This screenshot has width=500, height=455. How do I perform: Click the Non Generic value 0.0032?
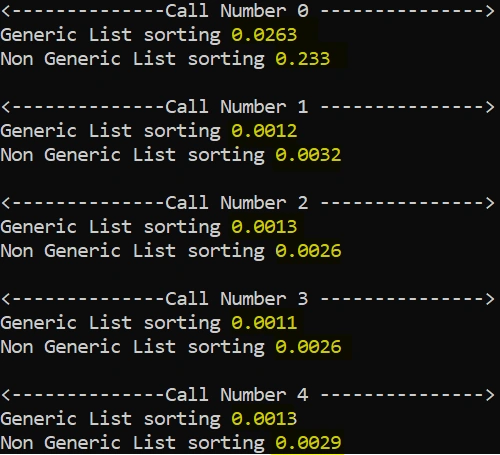click(308, 155)
